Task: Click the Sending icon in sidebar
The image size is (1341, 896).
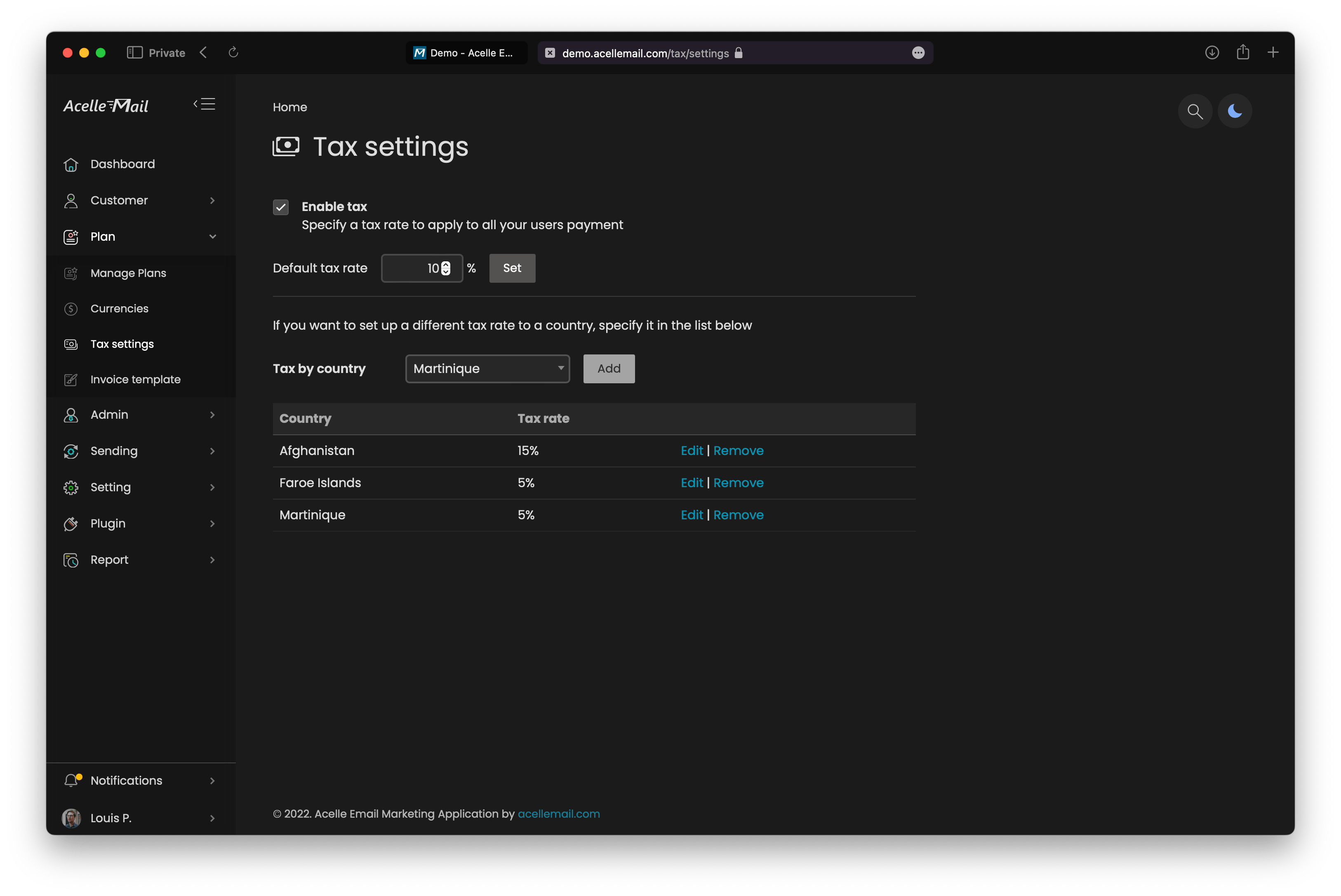Action: (x=71, y=451)
